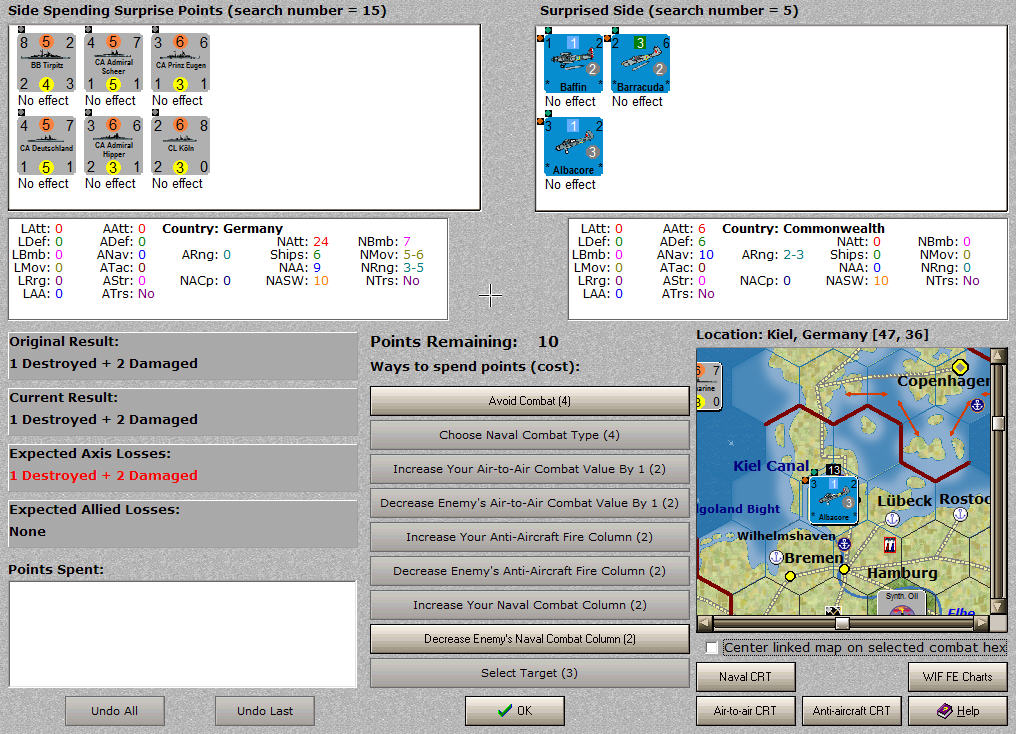Click Avoid Combat (4) option
The width and height of the screenshot is (1016, 734).
point(529,401)
